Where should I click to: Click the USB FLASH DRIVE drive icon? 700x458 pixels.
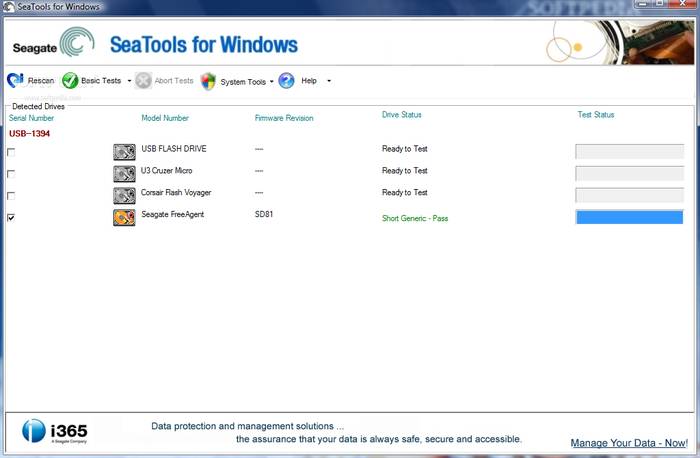pyautogui.click(x=124, y=152)
